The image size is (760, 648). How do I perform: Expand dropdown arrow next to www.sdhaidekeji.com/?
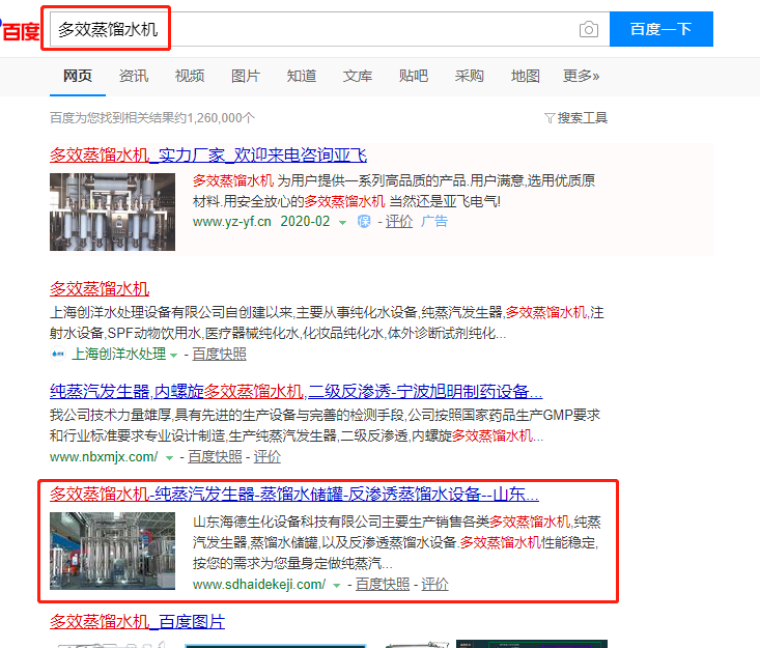[x=336, y=585]
